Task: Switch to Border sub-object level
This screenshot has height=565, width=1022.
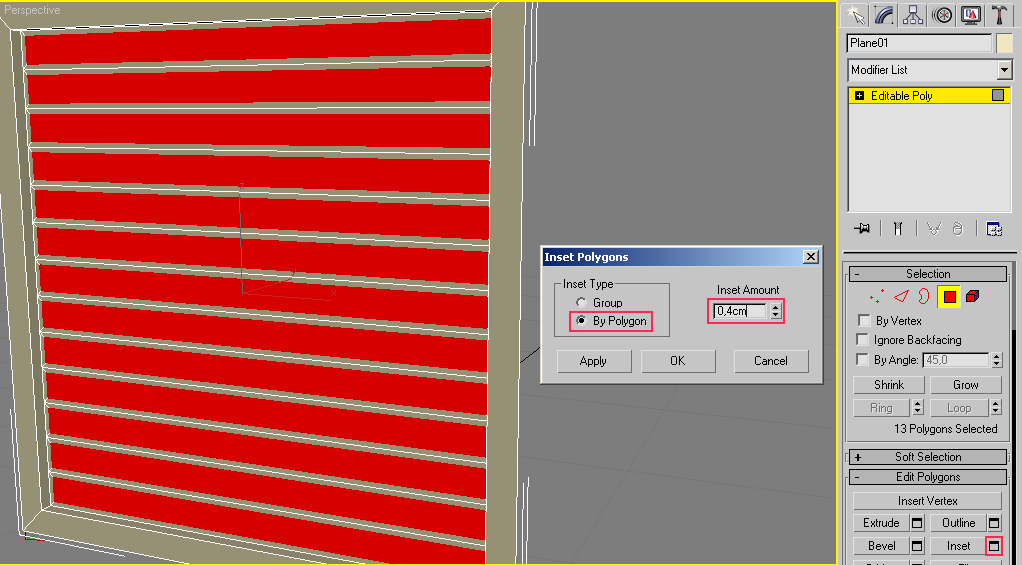Action: 924,297
